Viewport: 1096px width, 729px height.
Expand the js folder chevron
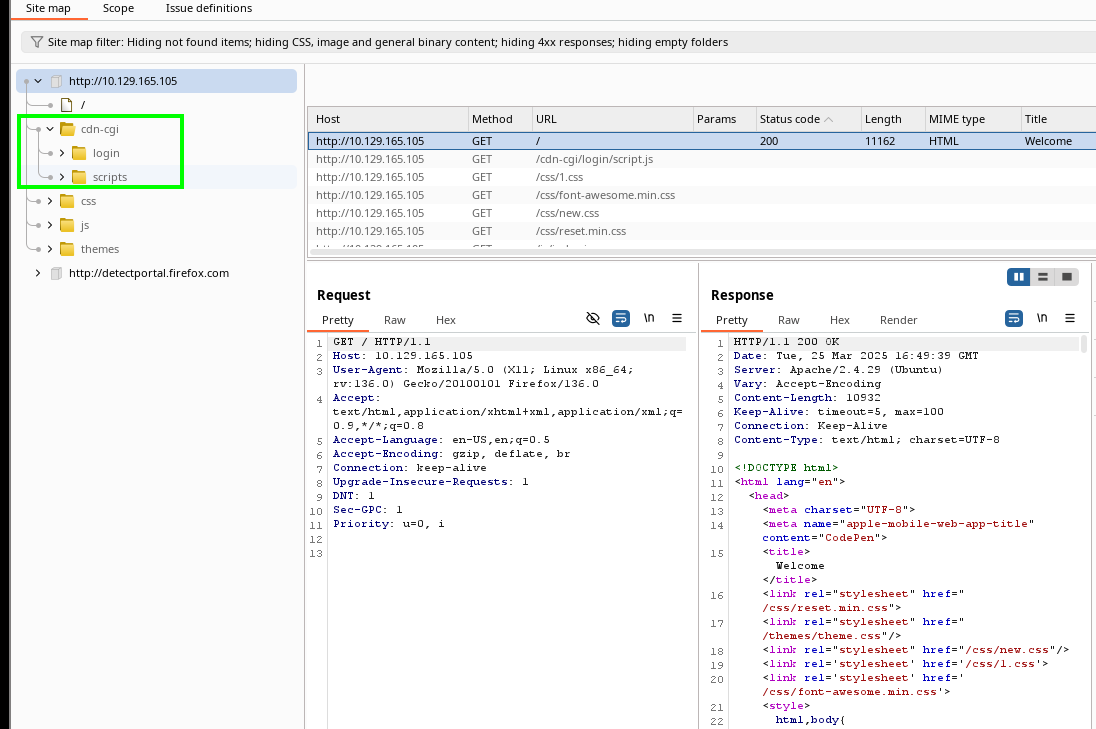50,225
